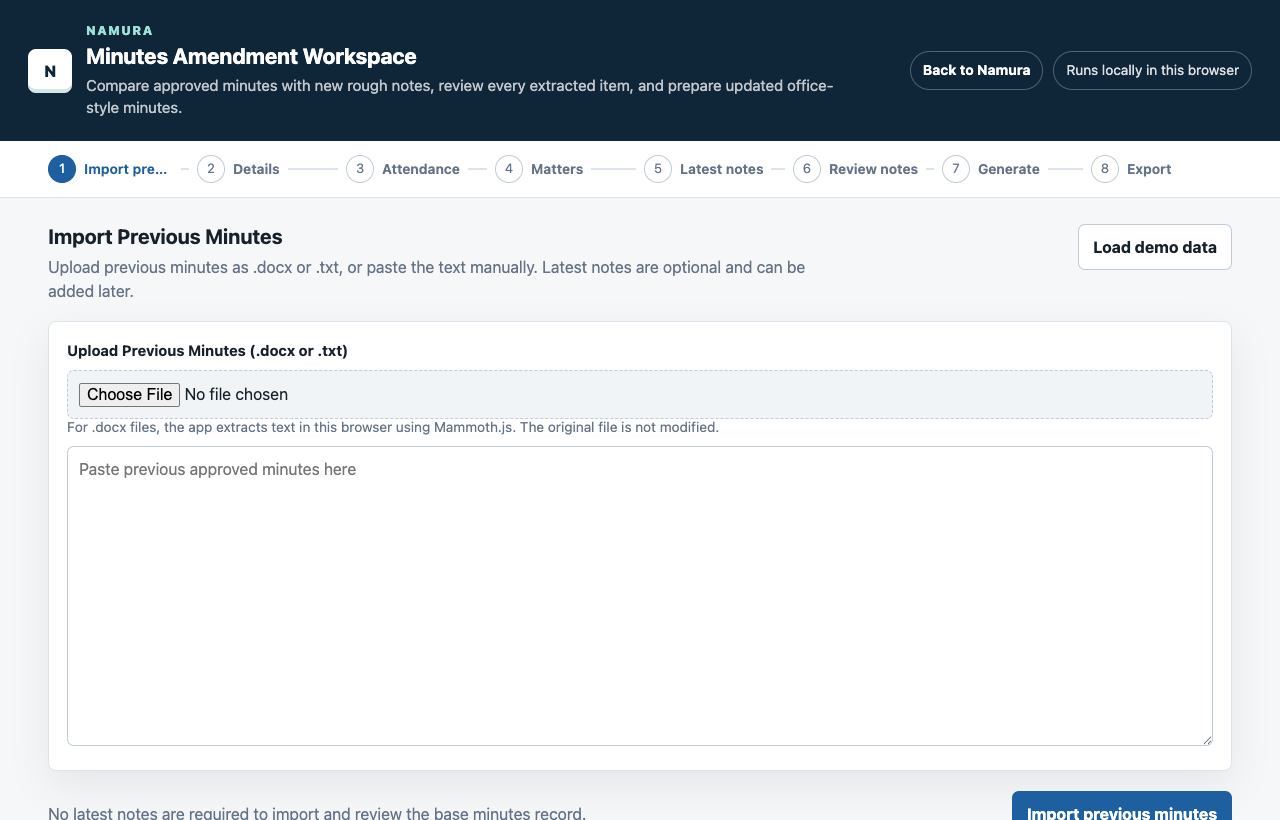Viewport: 1280px width, 820px height.
Task: Select step 1 Import previous tab
Action: click(108, 169)
